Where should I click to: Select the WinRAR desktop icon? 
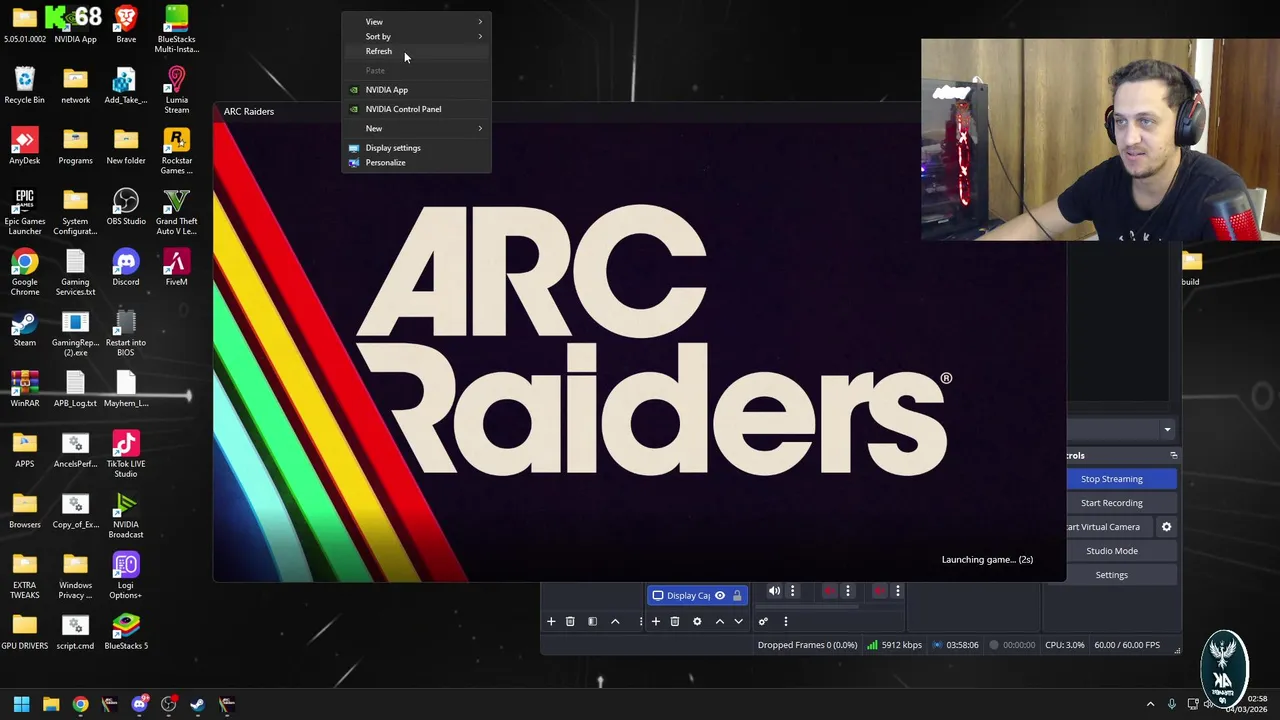[24, 389]
